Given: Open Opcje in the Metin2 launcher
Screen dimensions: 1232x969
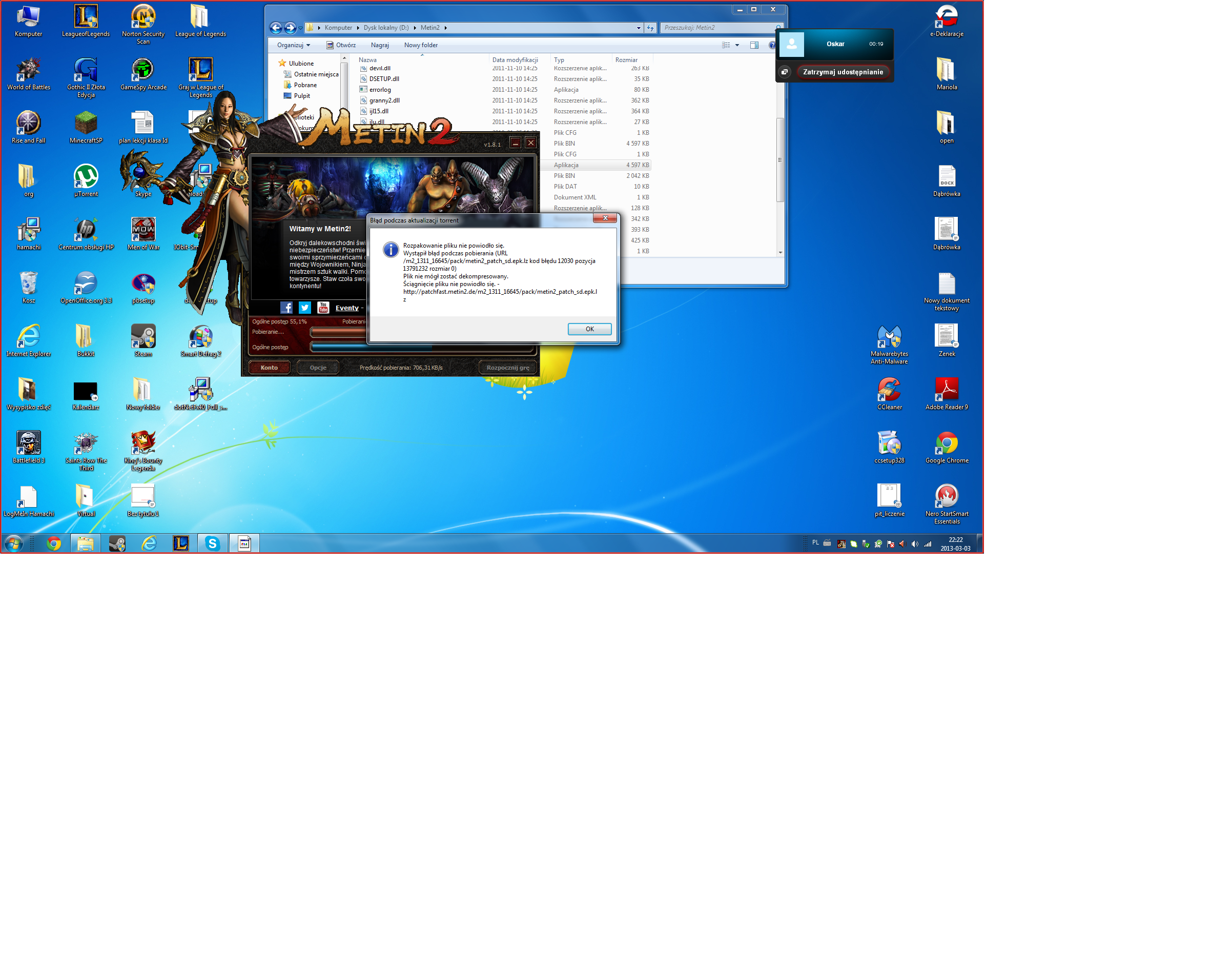Looking at the screenshot, I should pyautogui.click(x=318, y=368).
